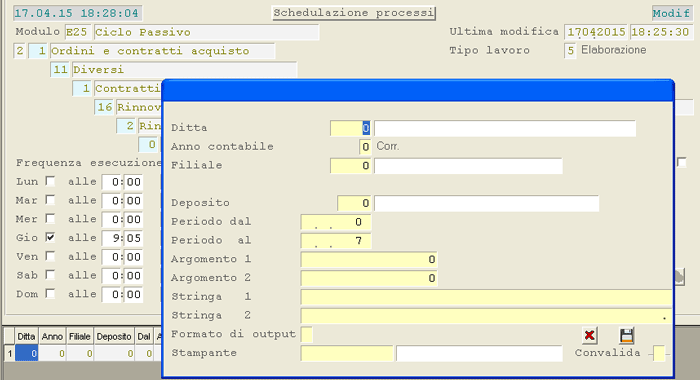
Task: Click the Ordini e contratti acquisto field
Action: pos(162,51)
